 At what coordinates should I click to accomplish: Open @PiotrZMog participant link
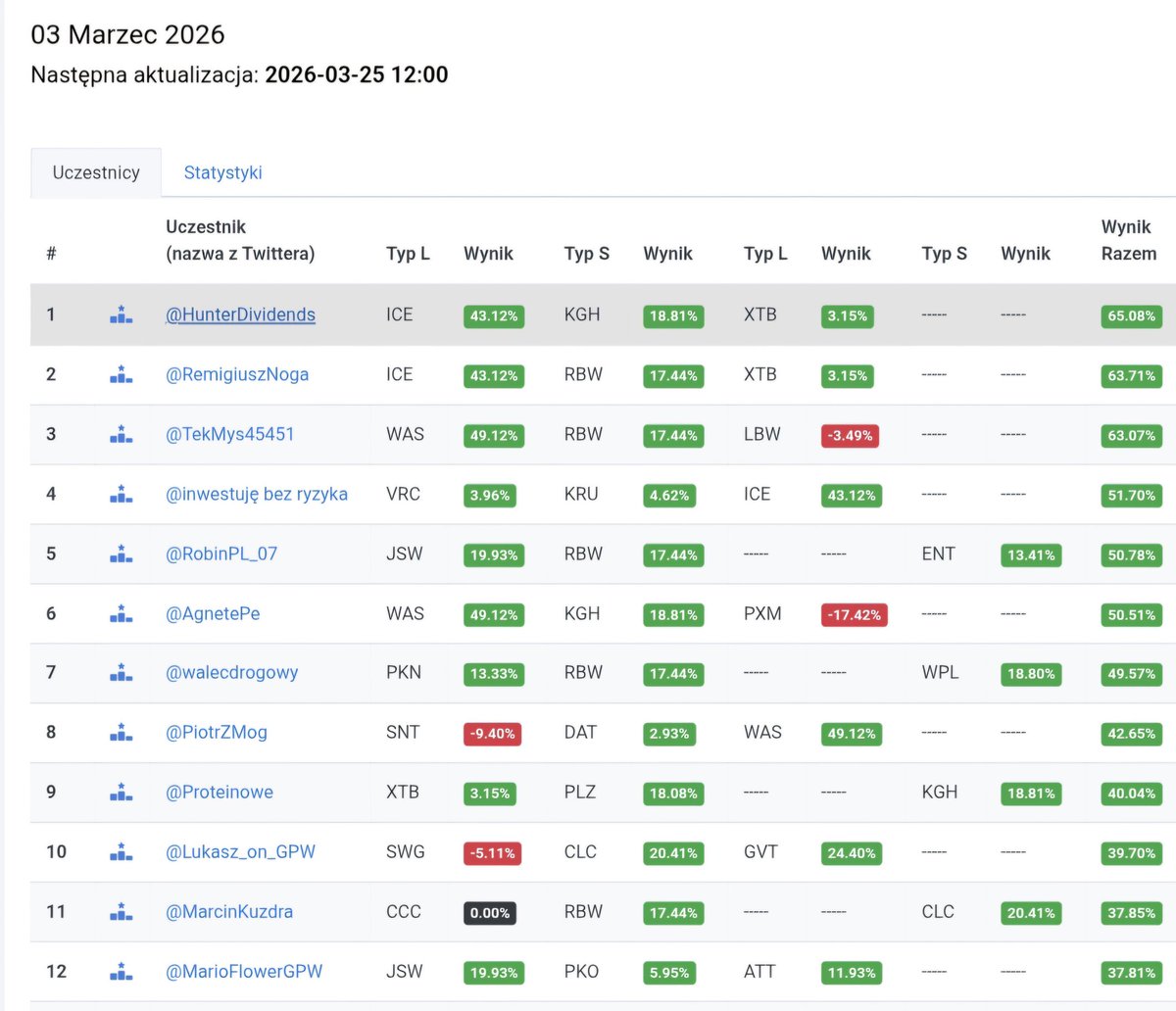(217, 732)
